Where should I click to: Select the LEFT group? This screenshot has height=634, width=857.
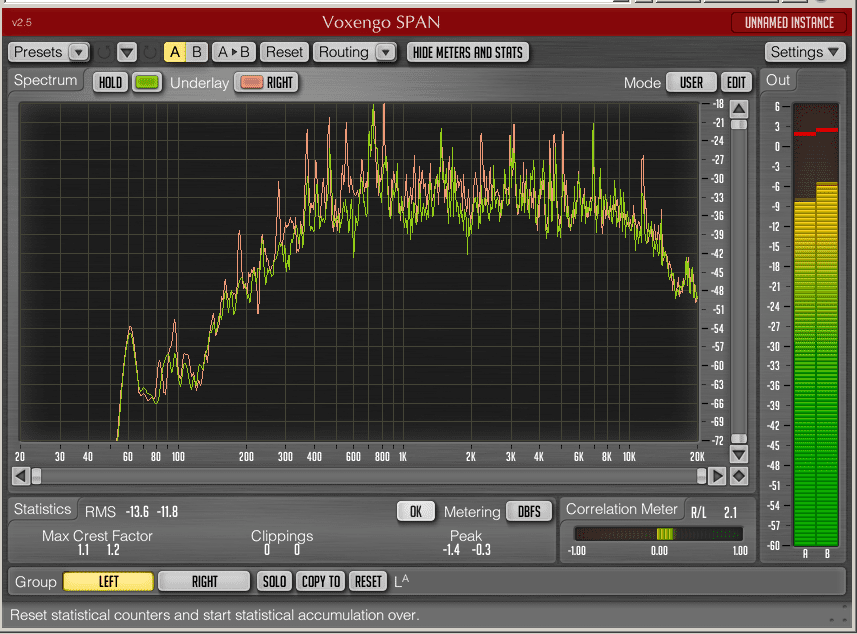108,582
